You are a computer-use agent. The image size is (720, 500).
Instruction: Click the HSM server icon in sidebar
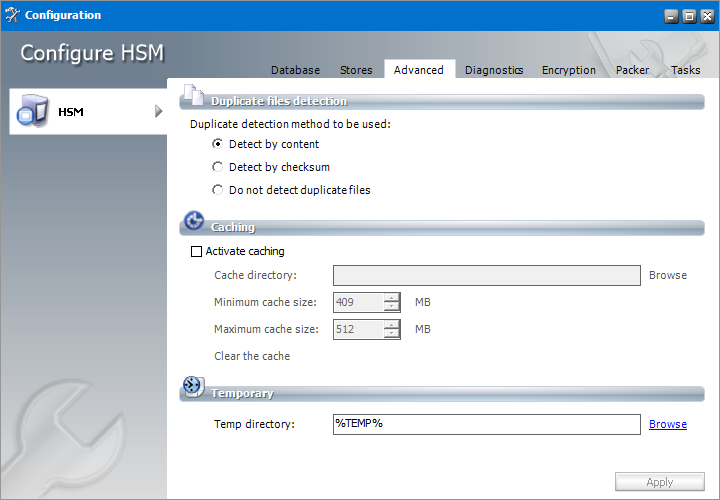(x=32, y=111)
